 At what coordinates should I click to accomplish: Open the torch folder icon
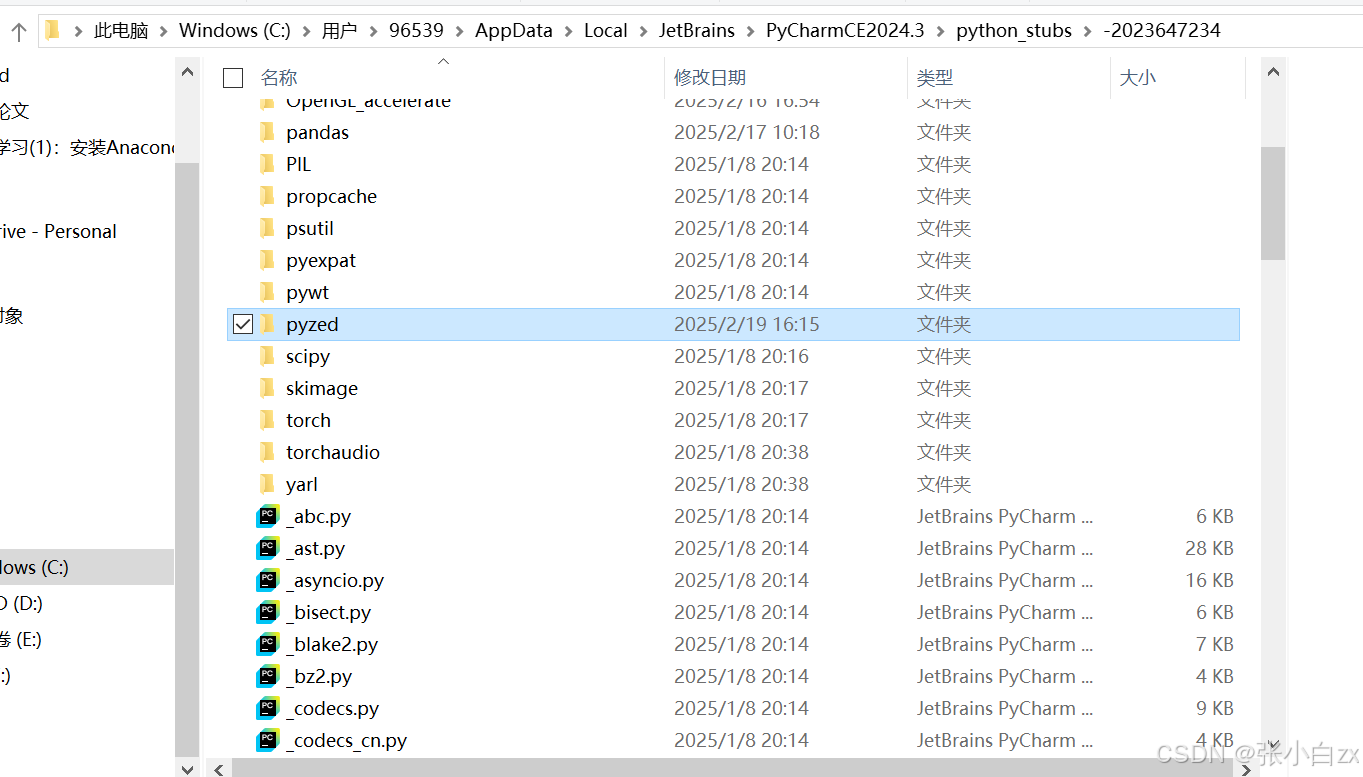(266, 420)
